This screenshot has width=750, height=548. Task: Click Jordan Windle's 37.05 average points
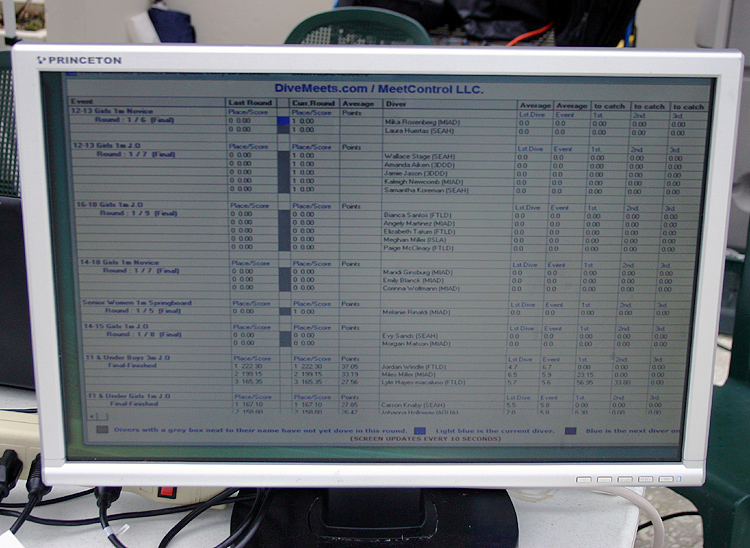point(349,366)
